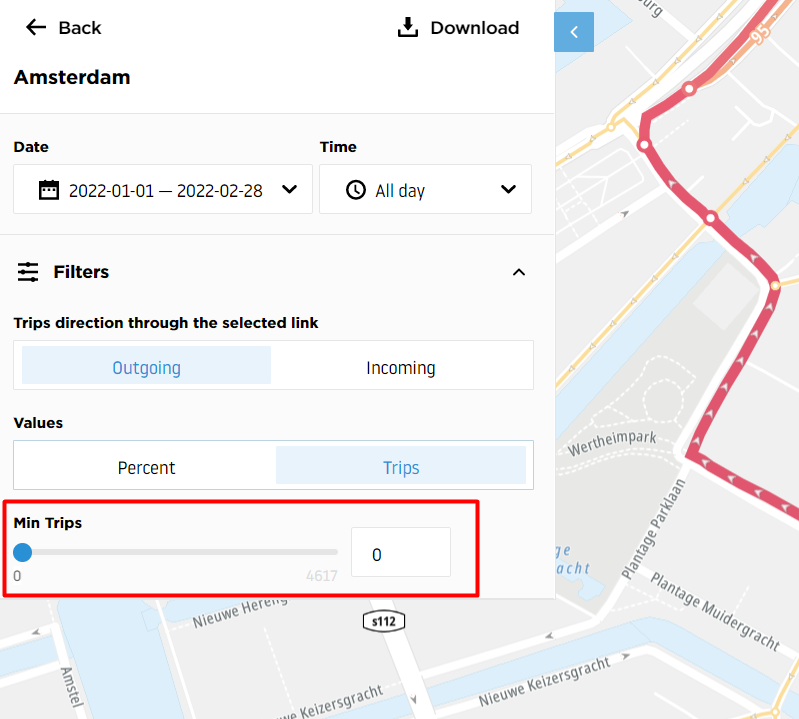Click the s112 road shield on map
799x719 pixels.
[x=384, y=621]
